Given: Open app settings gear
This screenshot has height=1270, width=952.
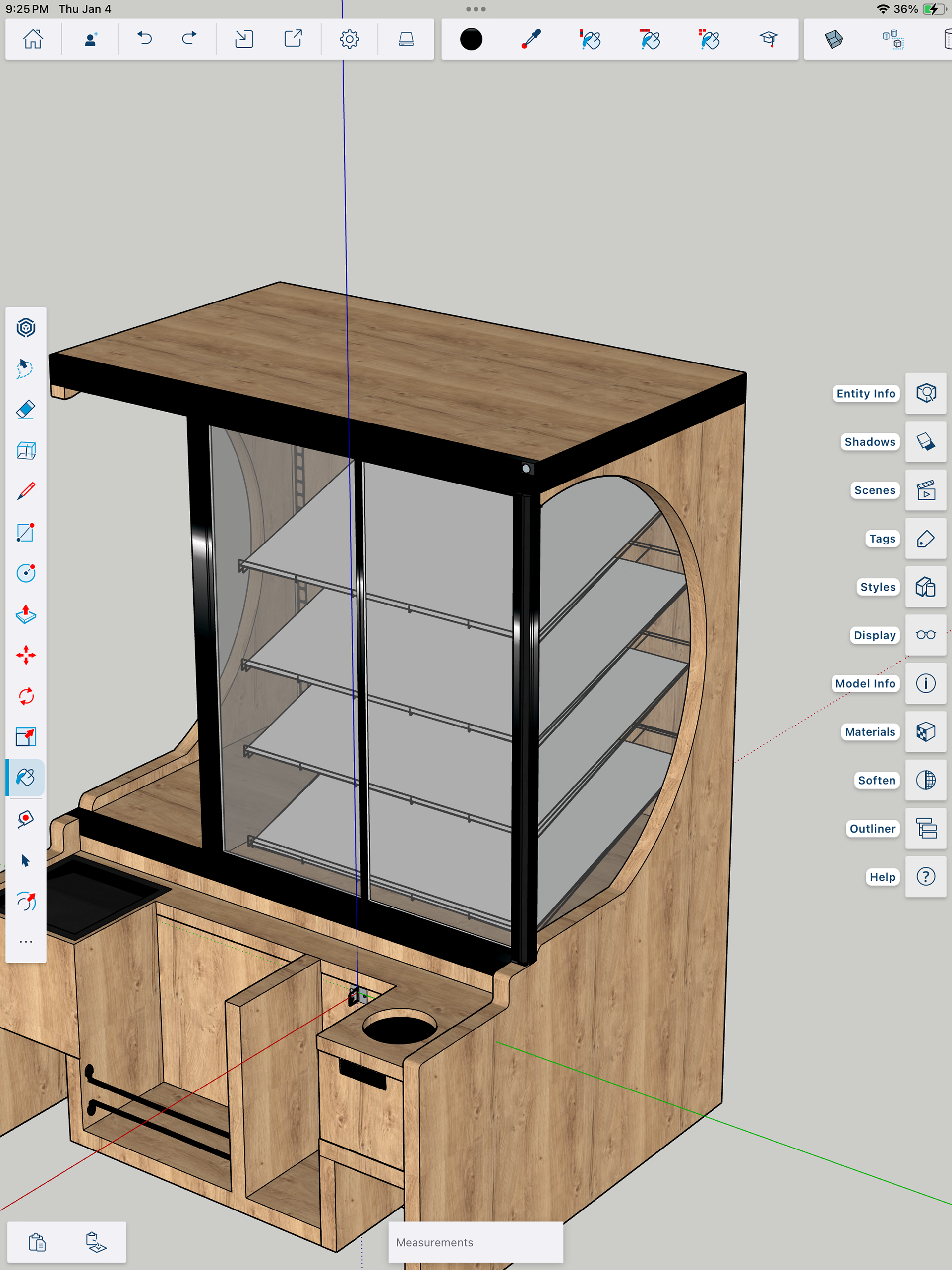Looking at the screenshot, I should [349, 39].
